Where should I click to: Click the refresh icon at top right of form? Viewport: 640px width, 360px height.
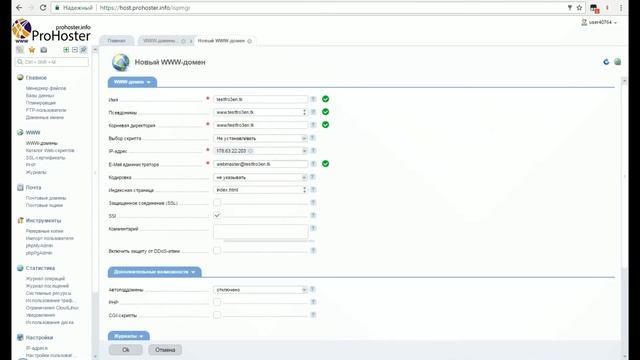(x=606, y=62)
